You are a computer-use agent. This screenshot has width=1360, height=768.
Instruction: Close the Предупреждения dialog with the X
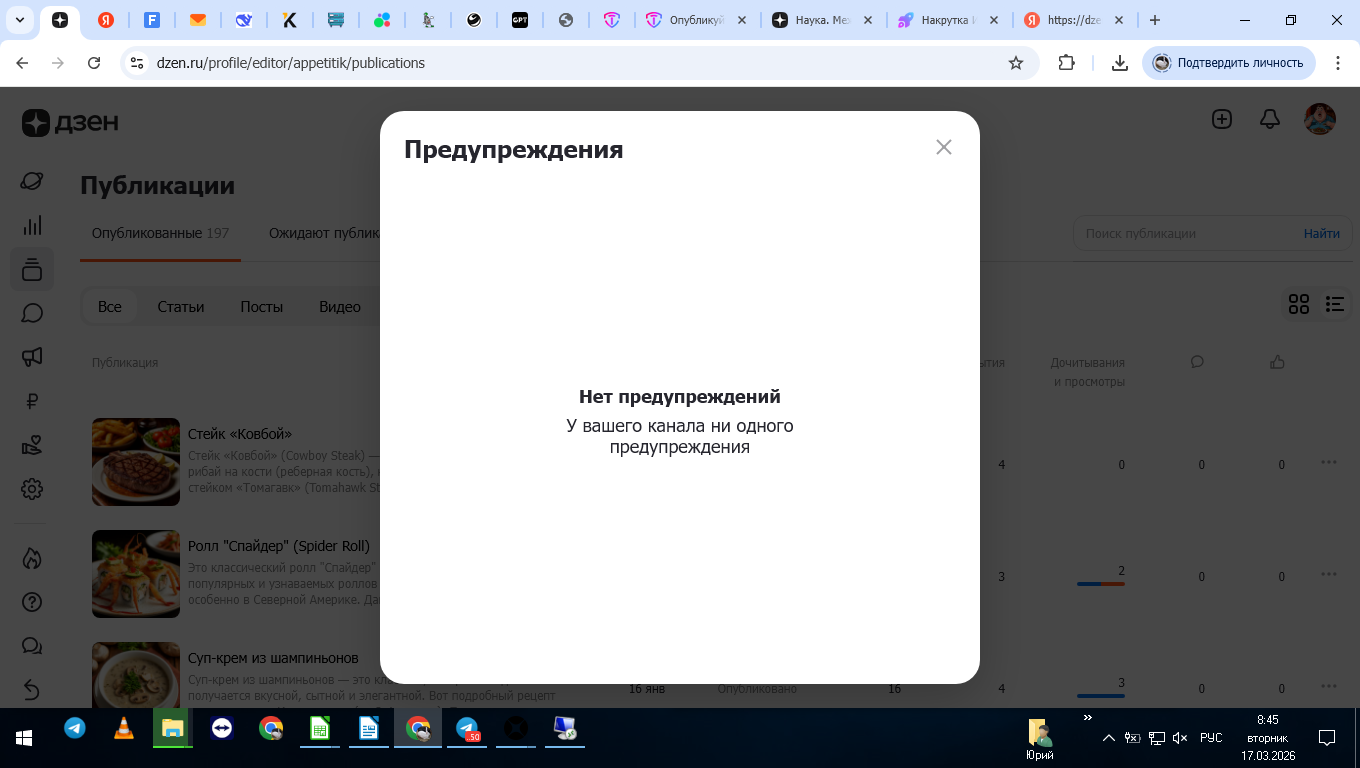pyautogui.click(x=943, y=147)
